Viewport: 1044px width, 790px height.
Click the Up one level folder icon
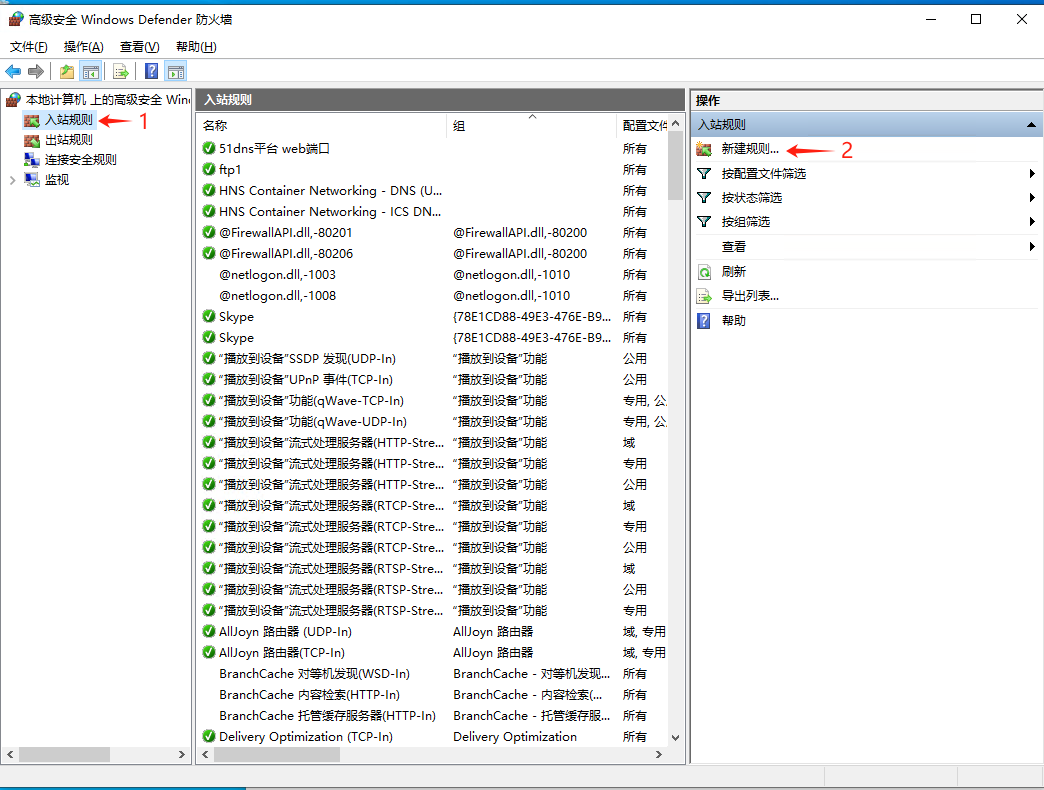coord(66,71)
